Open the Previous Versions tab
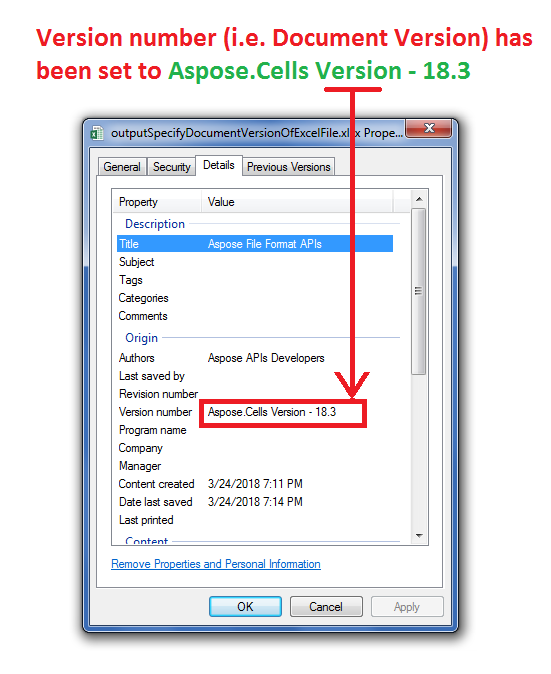551x674 pixels. point(288,167)
